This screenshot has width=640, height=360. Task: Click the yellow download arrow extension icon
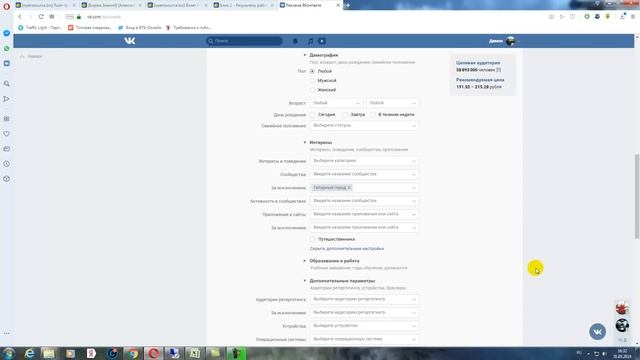[x=608, y=17]
